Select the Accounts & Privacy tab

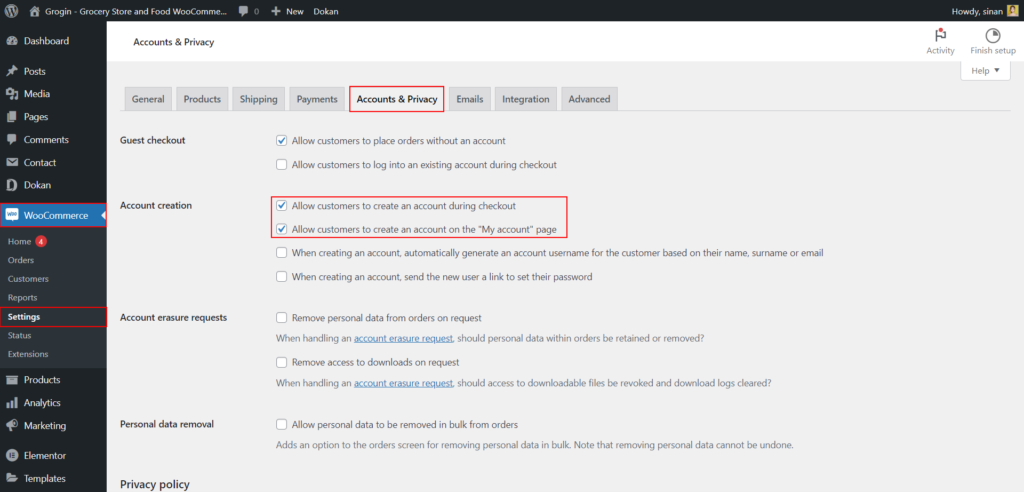(396, 99)
